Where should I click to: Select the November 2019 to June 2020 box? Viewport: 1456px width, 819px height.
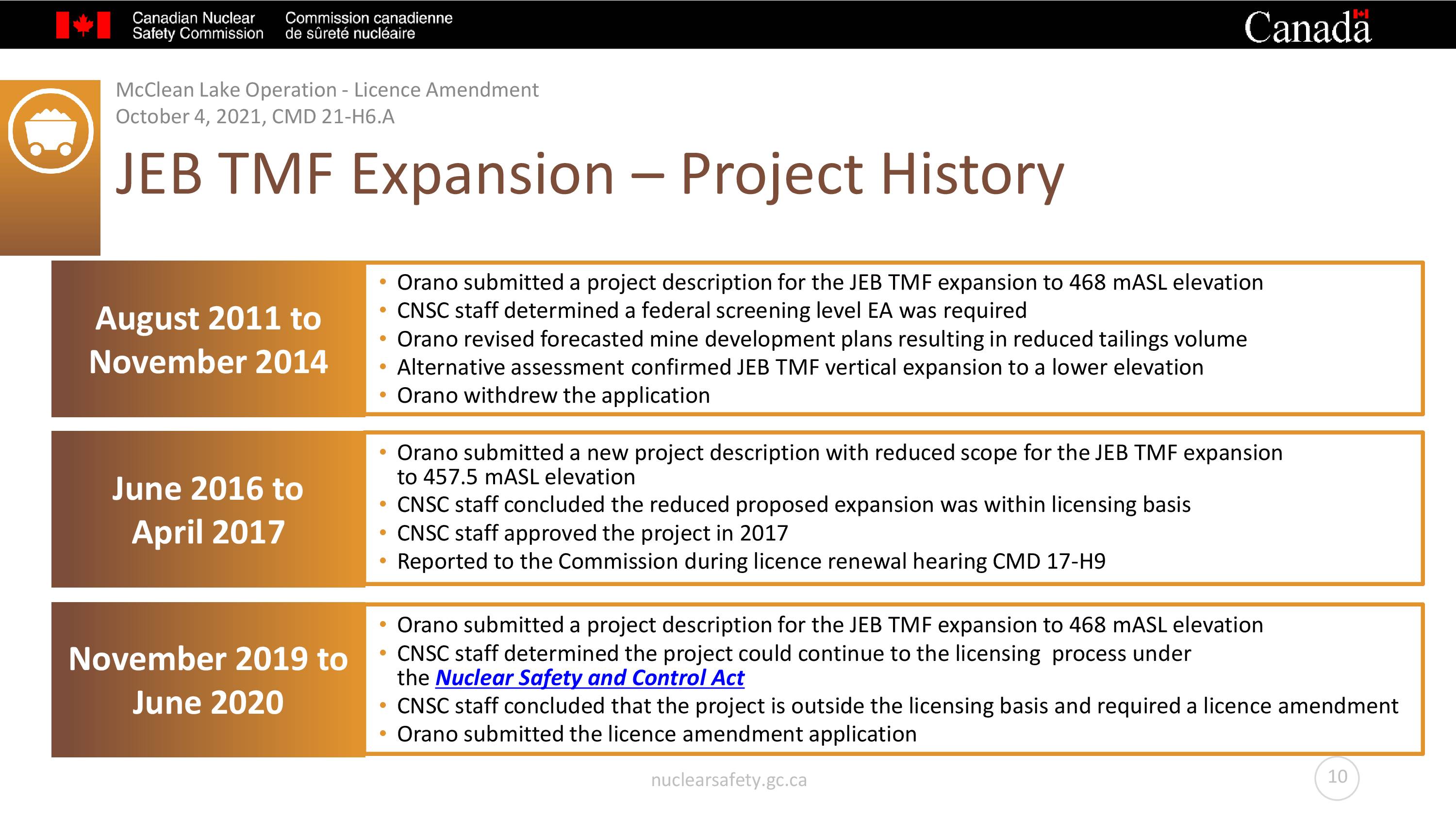[x=208, y=680]
